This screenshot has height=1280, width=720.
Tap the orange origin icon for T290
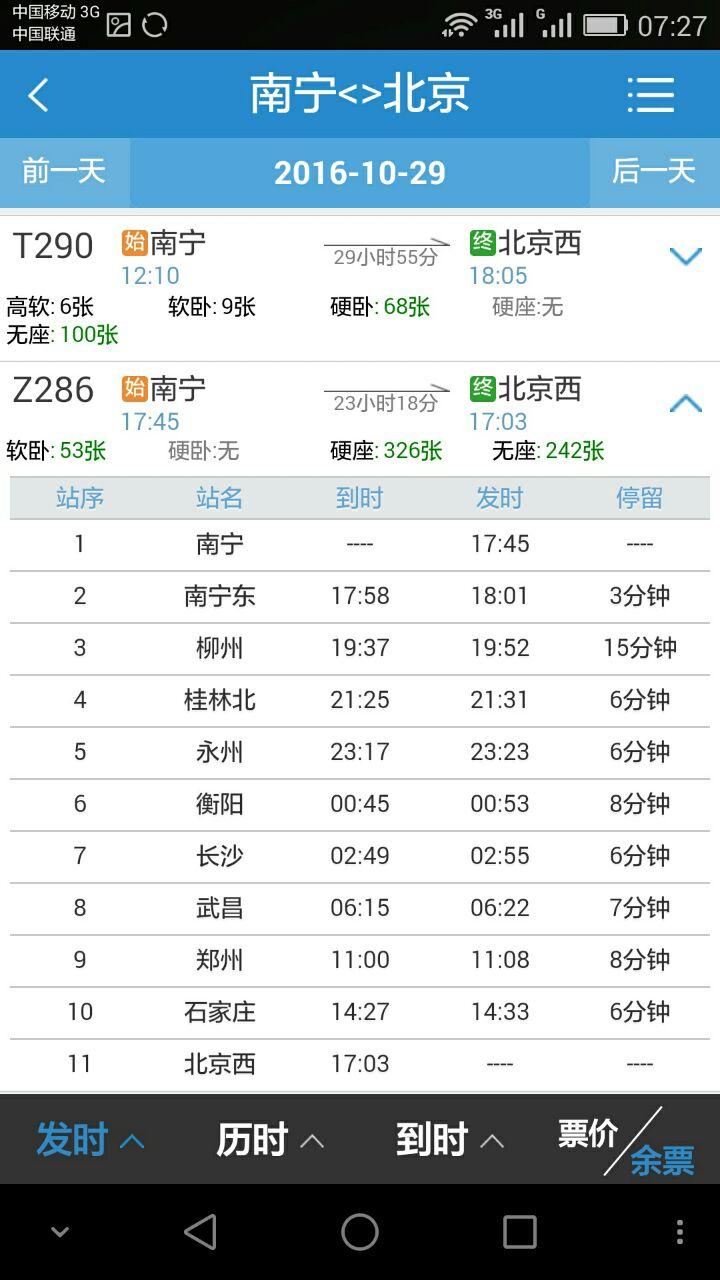tap(134, 243)
